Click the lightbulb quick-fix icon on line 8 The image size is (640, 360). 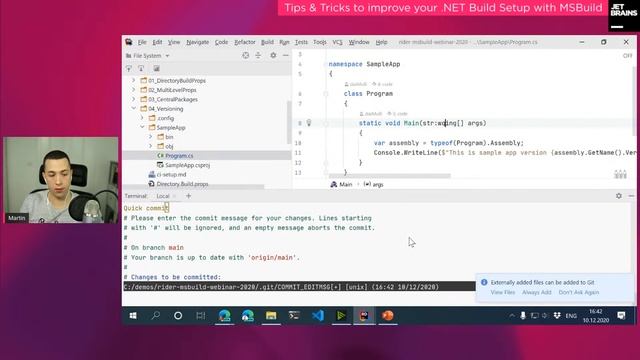point(309,122)
